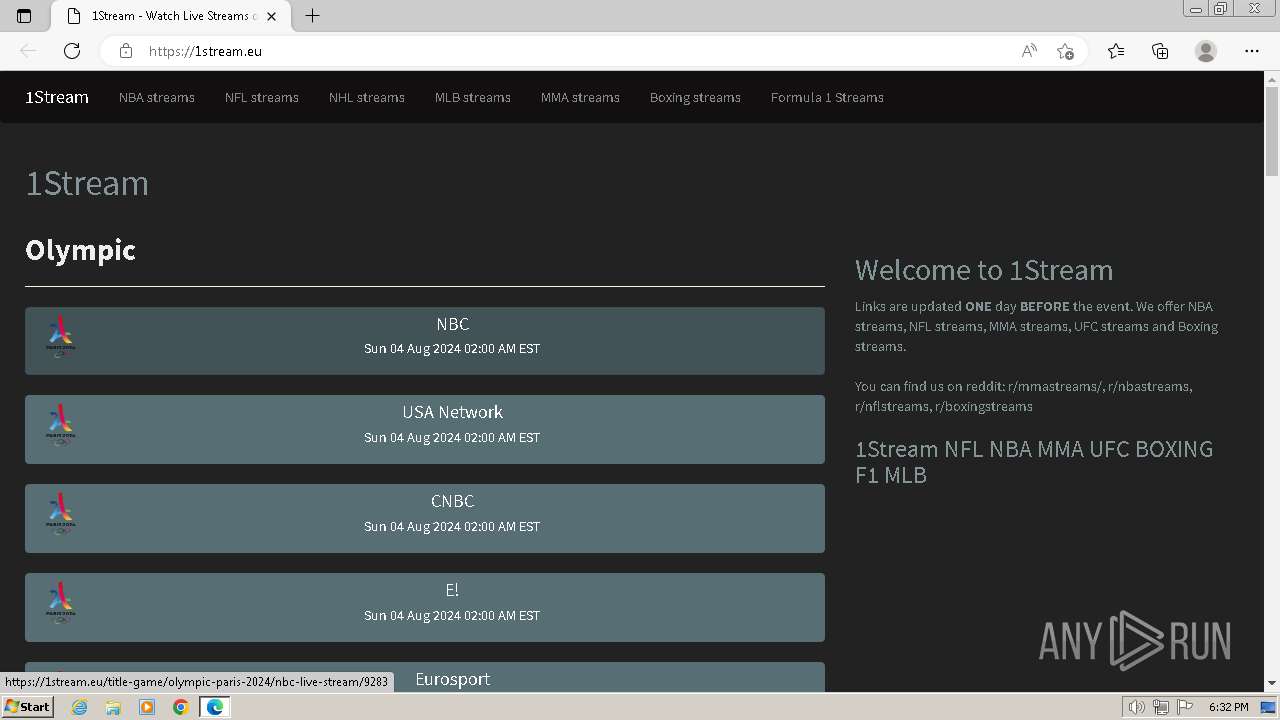Open the Windows Start button

(x=28, y=707)
